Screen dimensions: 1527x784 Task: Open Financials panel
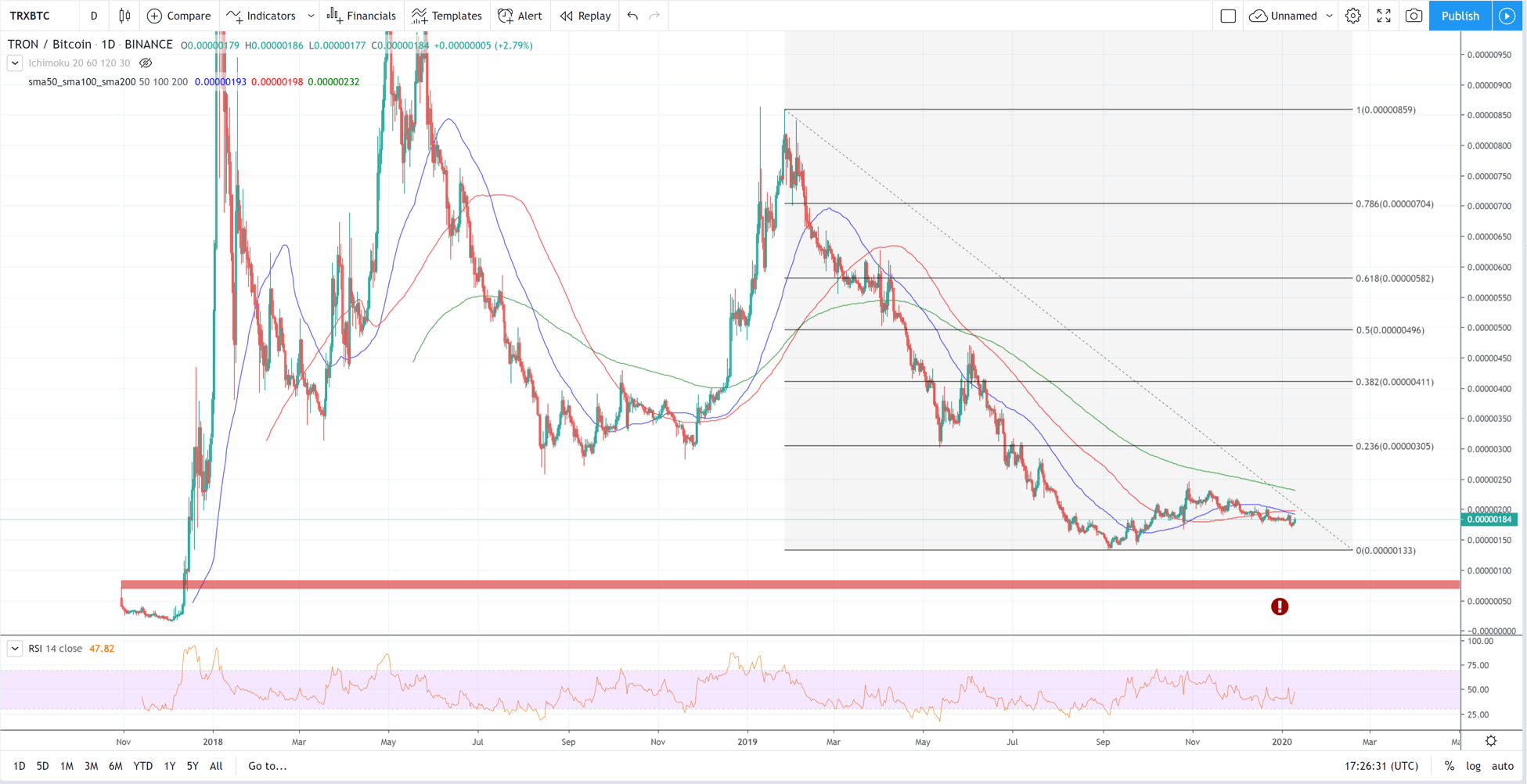(362, 16)
